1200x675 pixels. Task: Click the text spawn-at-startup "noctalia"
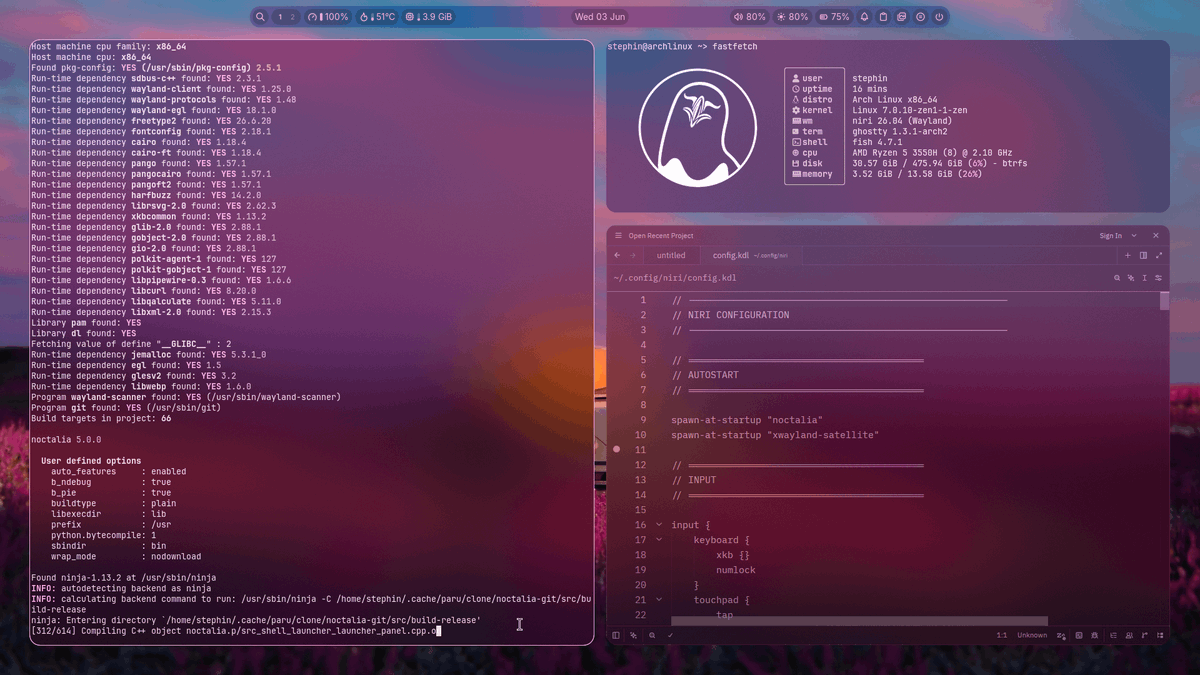[x=747, y=420]
